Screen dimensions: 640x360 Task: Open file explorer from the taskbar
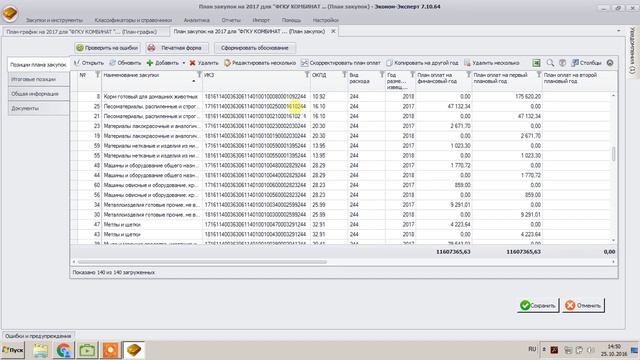click(x=40, y=350)
